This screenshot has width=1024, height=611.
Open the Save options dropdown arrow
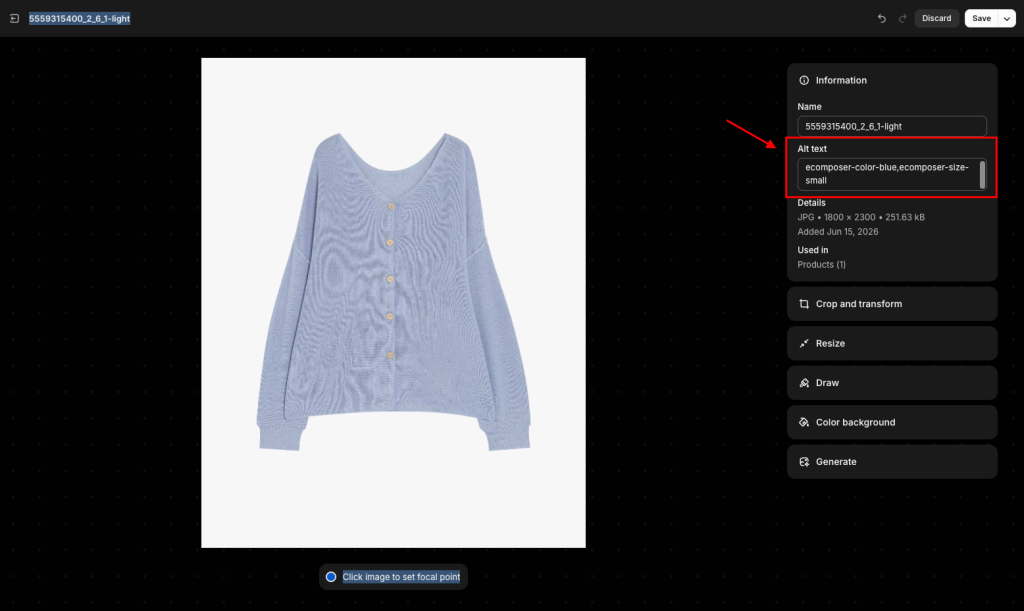[x=1007, y=19]
